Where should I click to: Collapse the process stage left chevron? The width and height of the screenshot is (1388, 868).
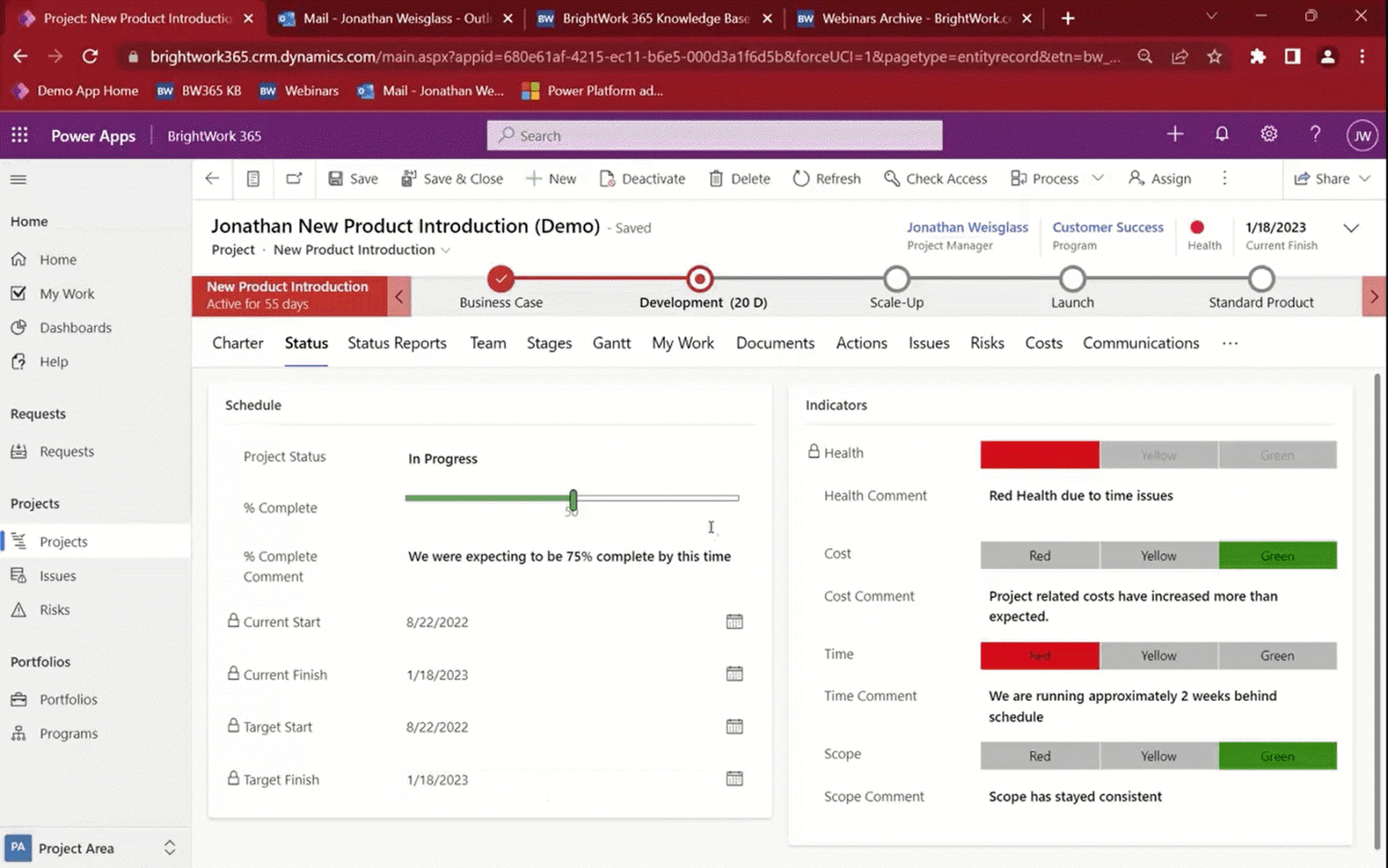pyautogui.click(x=399, y=295)
